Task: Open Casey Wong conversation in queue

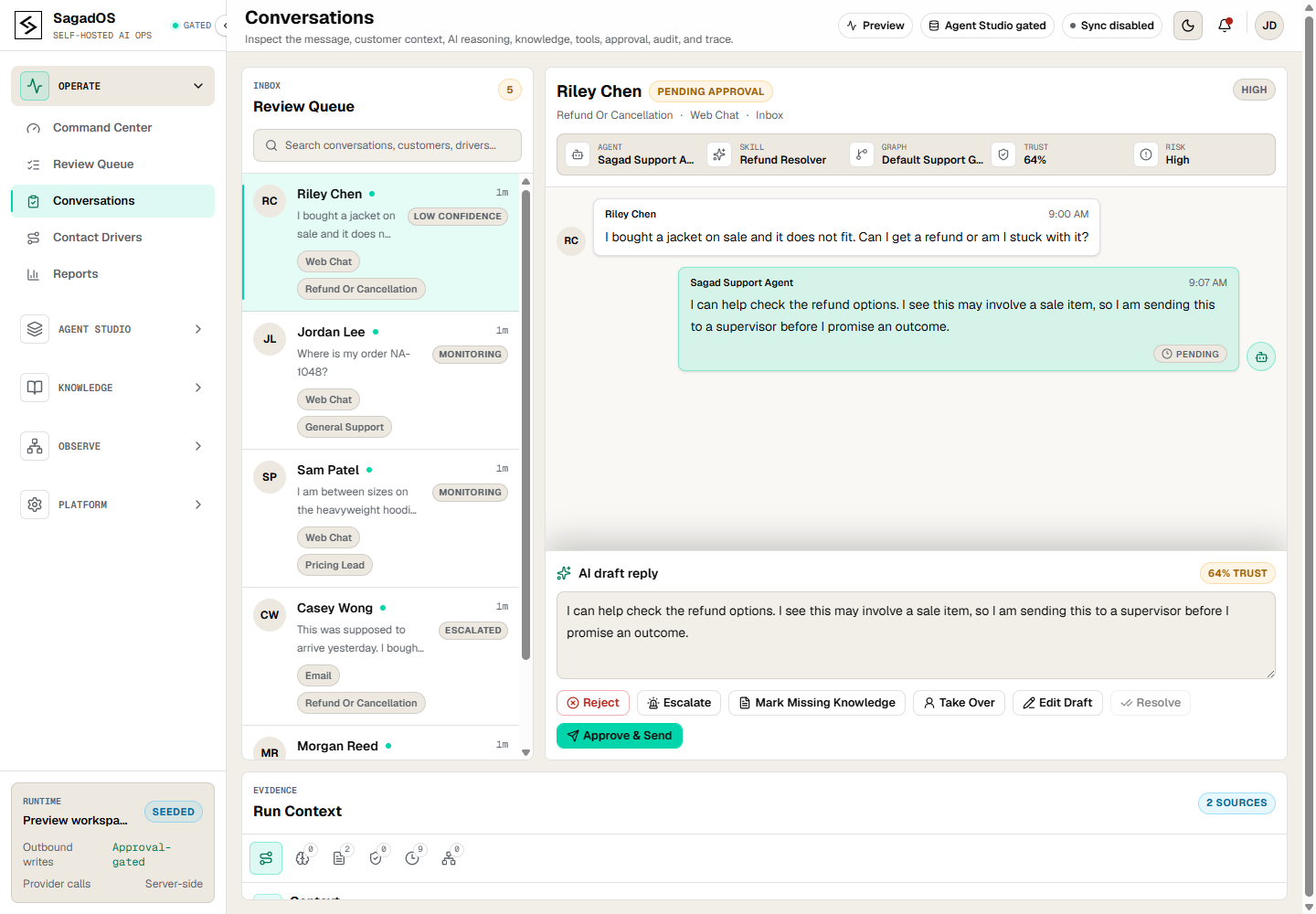Action: coord(380,656)
